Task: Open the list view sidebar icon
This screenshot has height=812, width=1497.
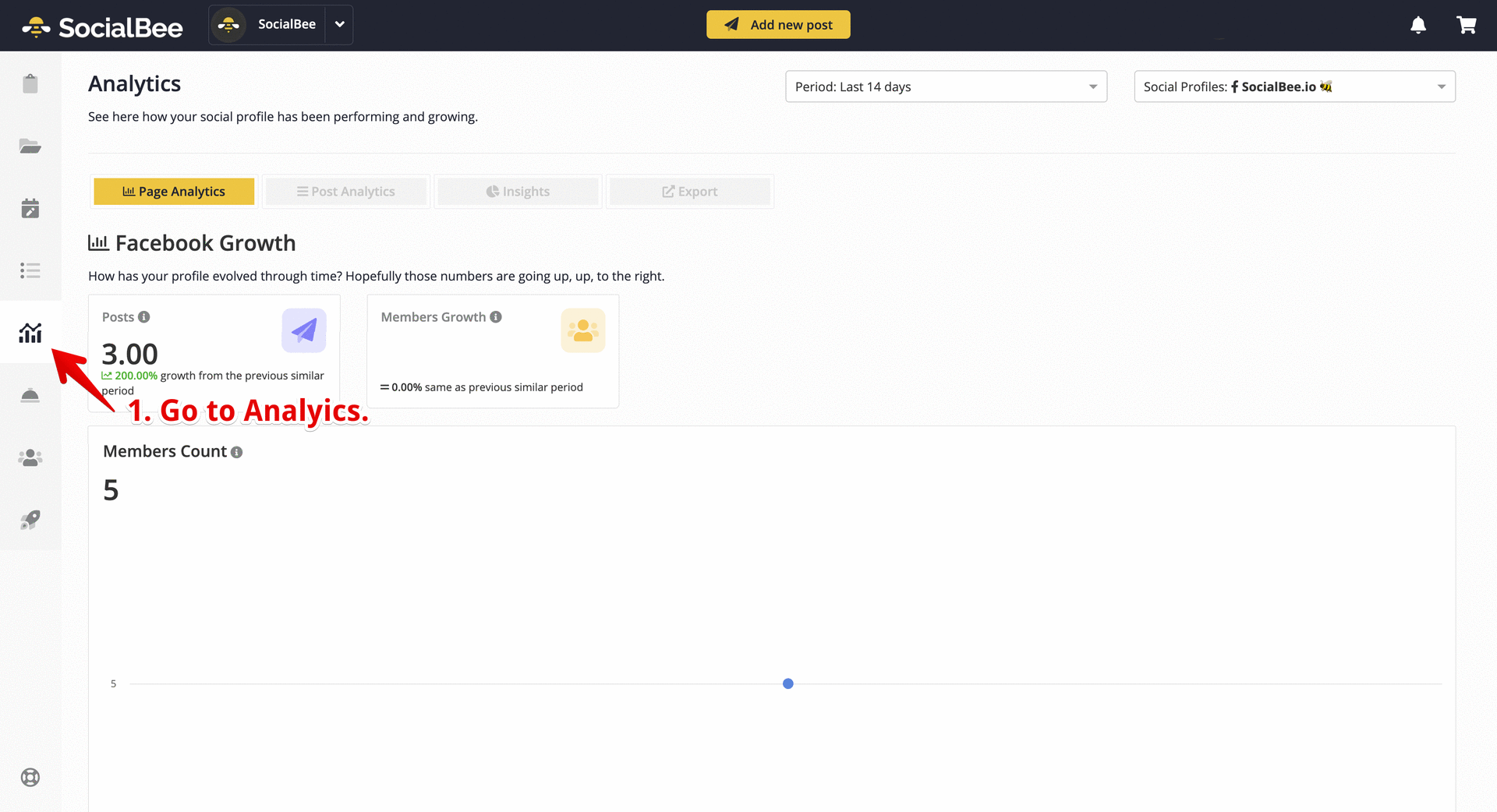Action: pyautogui.click(x=30, y=270)
